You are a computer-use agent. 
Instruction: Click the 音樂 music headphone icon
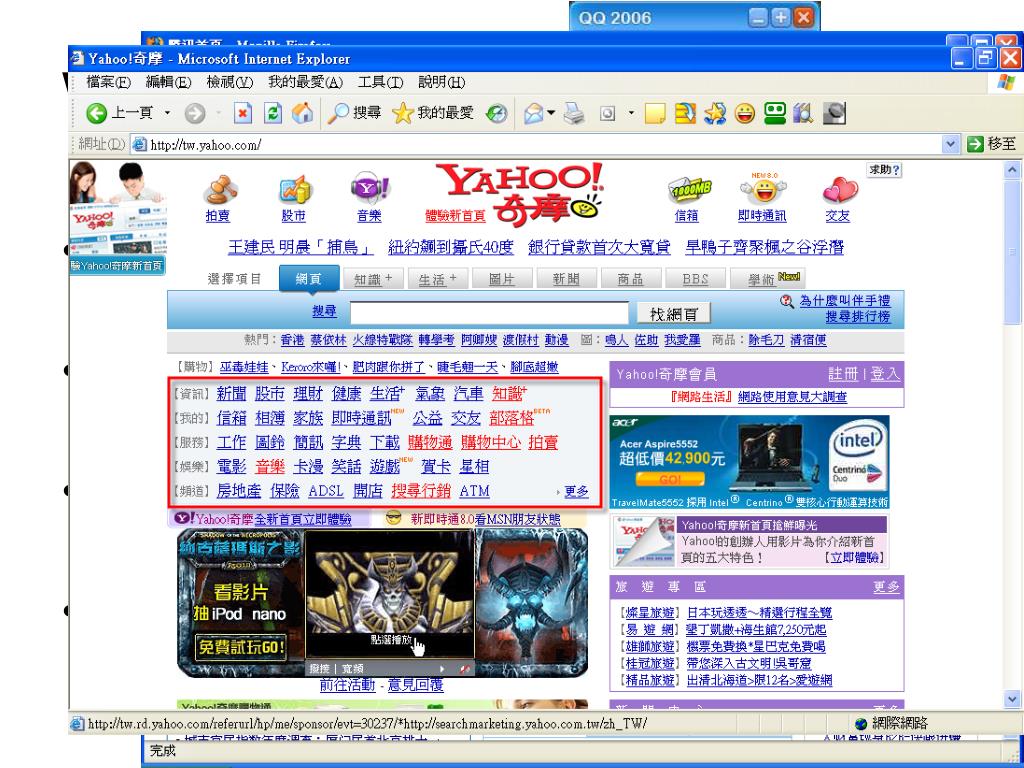point(370,189)
